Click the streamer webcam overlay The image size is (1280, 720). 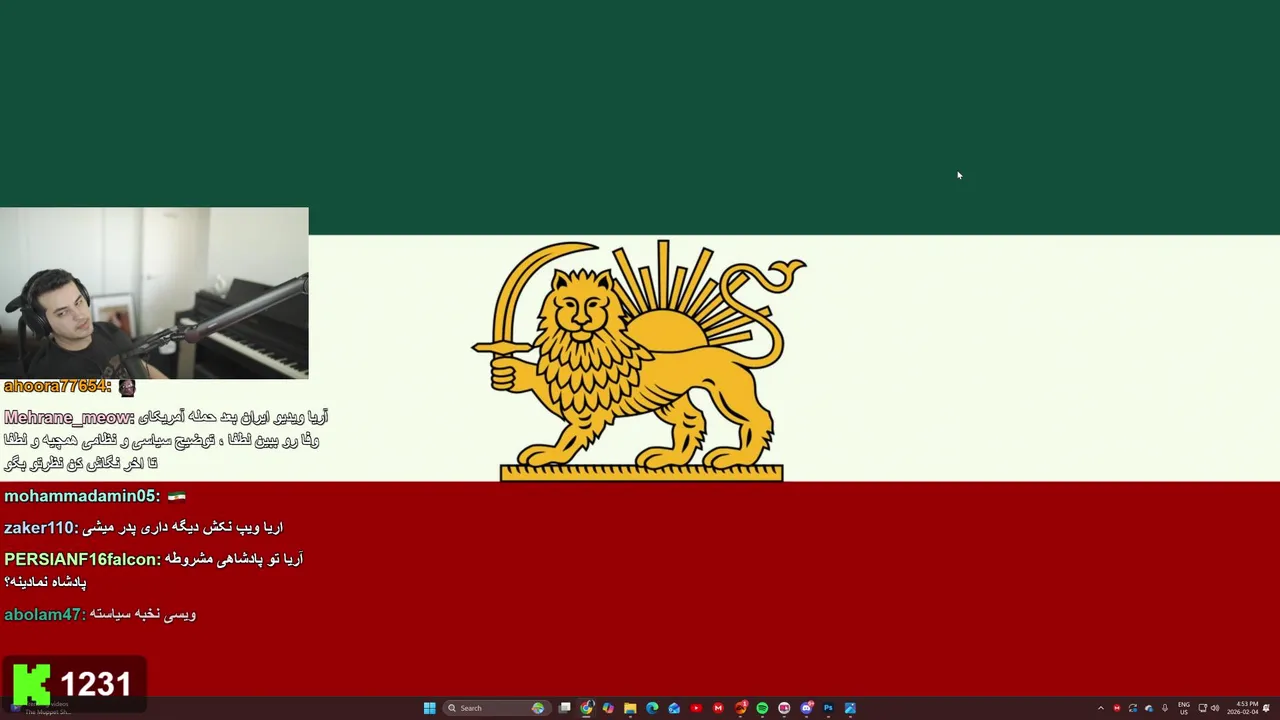pos(154,293)
